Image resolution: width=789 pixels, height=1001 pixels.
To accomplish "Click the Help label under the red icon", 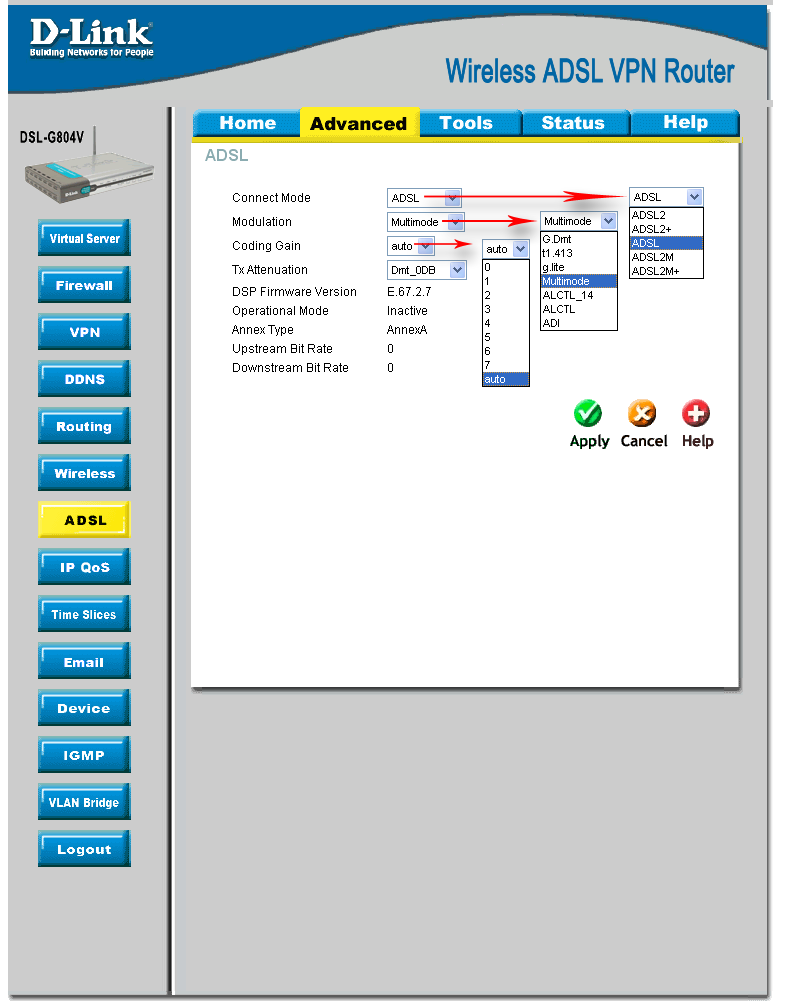I will [697, 441].
